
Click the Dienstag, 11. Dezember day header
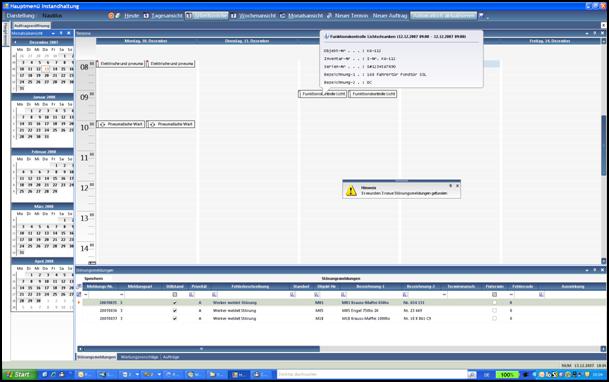pyautogui.click(x=247, y=41)
